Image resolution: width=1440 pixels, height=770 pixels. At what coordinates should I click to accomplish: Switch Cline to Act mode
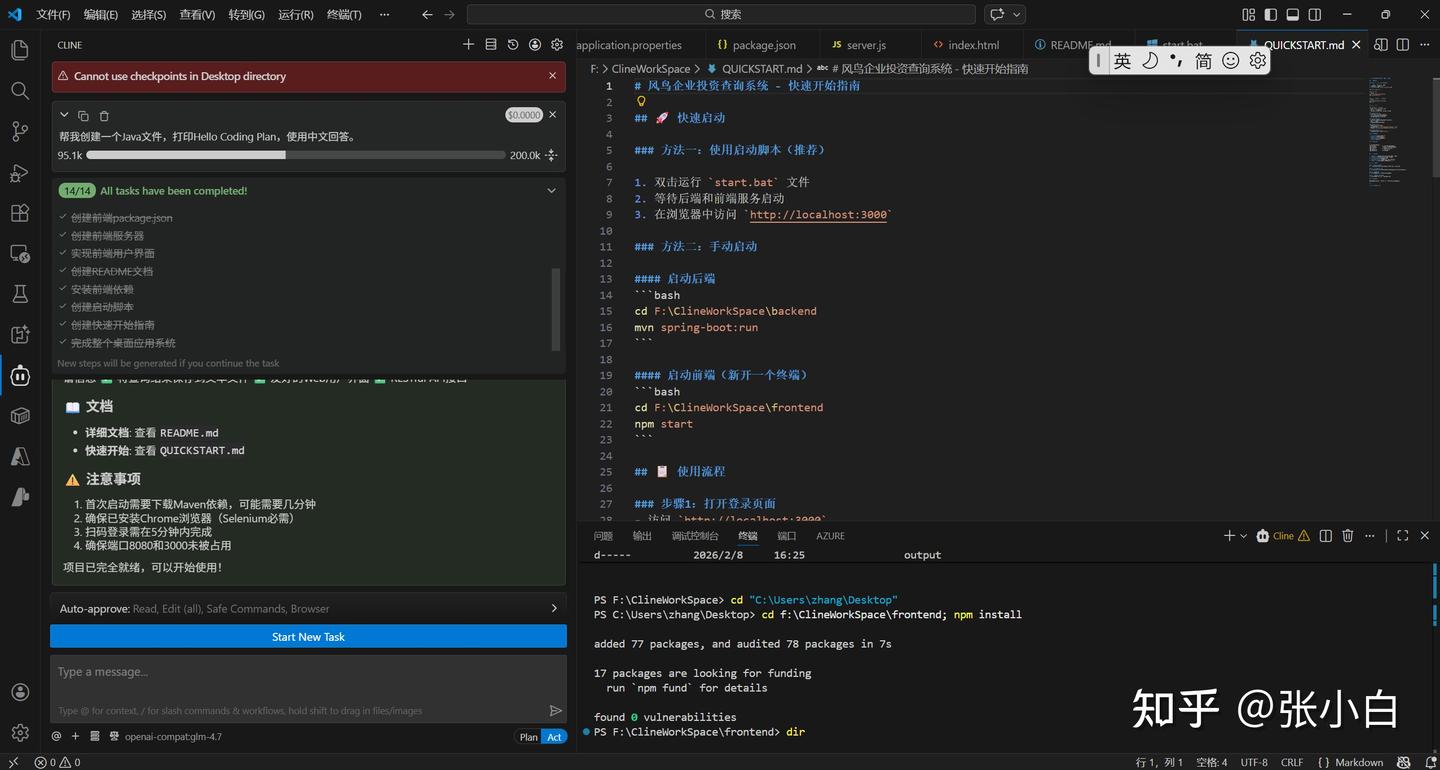(554, 737)
